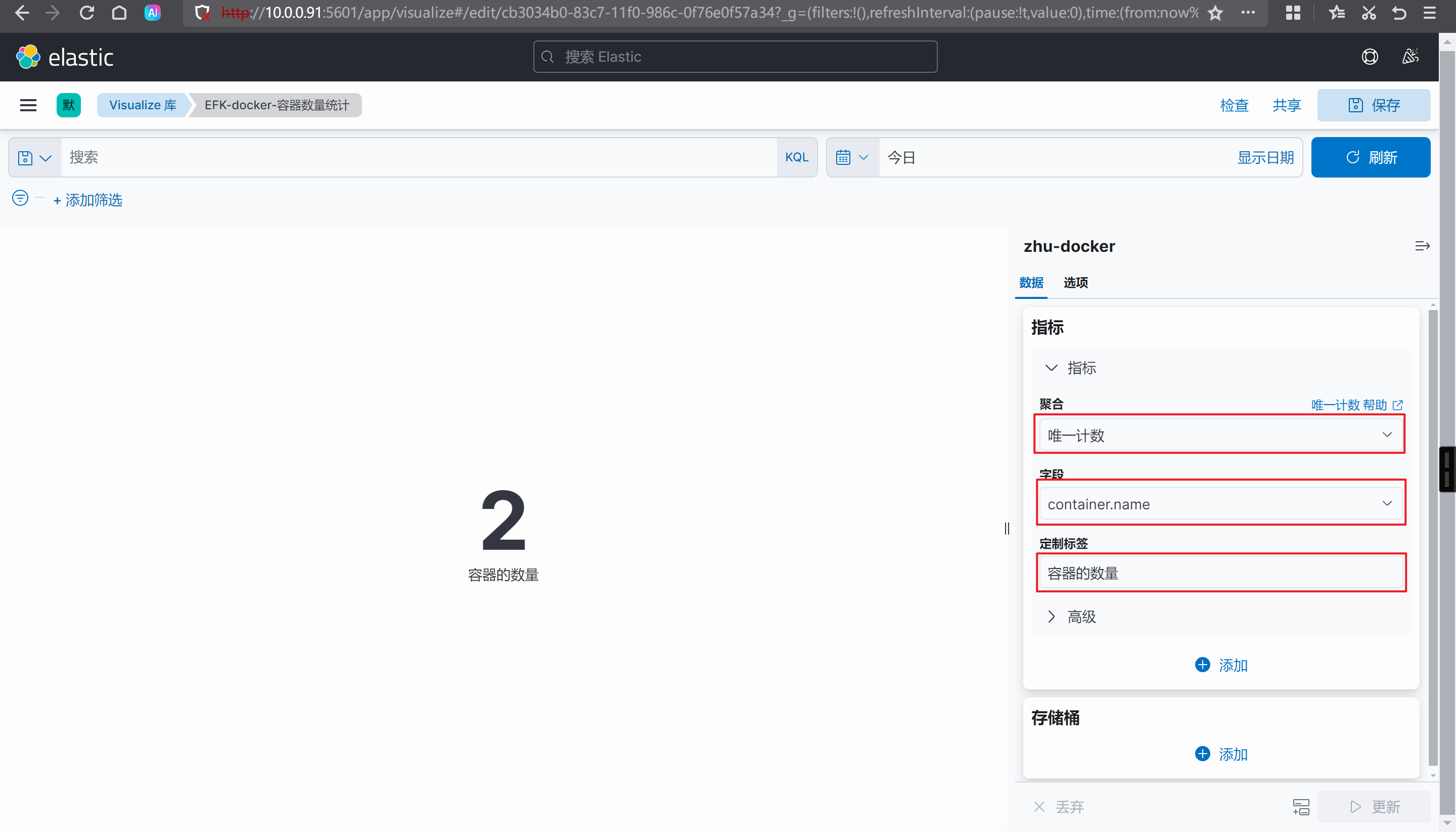
Task: Open favorites list star icon
Action: [1336, 13]
